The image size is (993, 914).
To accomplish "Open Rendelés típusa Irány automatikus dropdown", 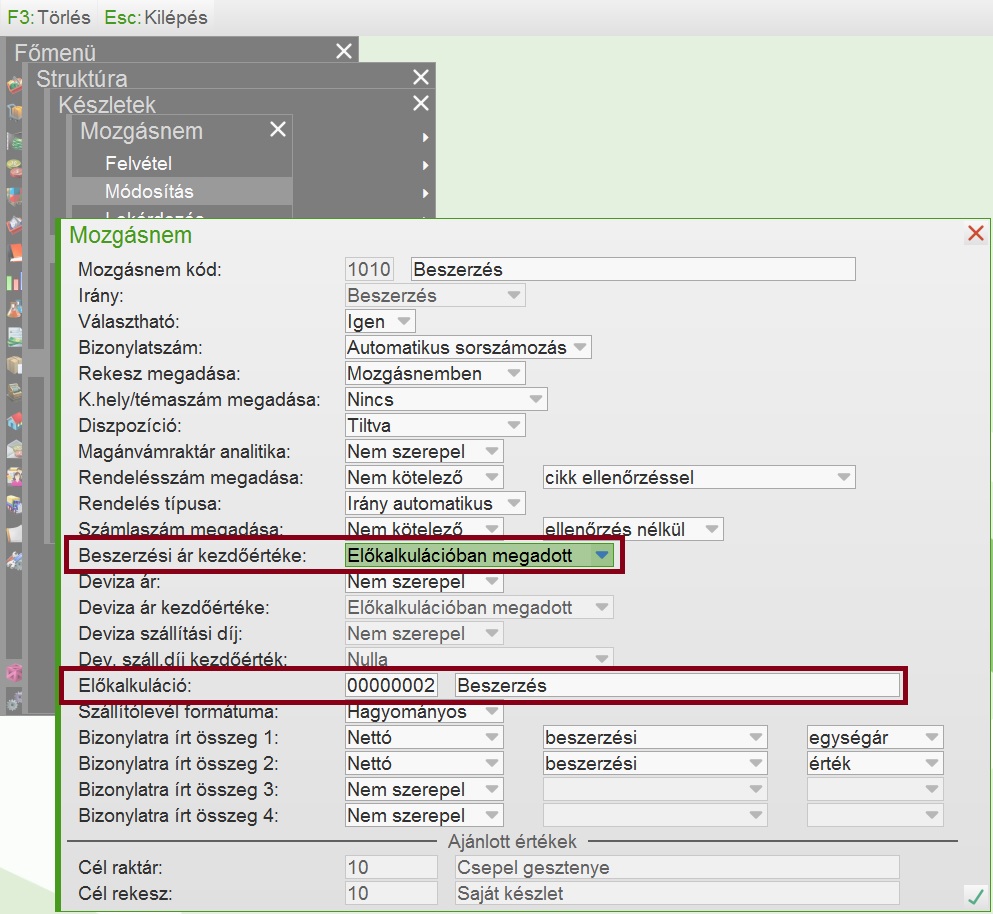I will point(435,504).
